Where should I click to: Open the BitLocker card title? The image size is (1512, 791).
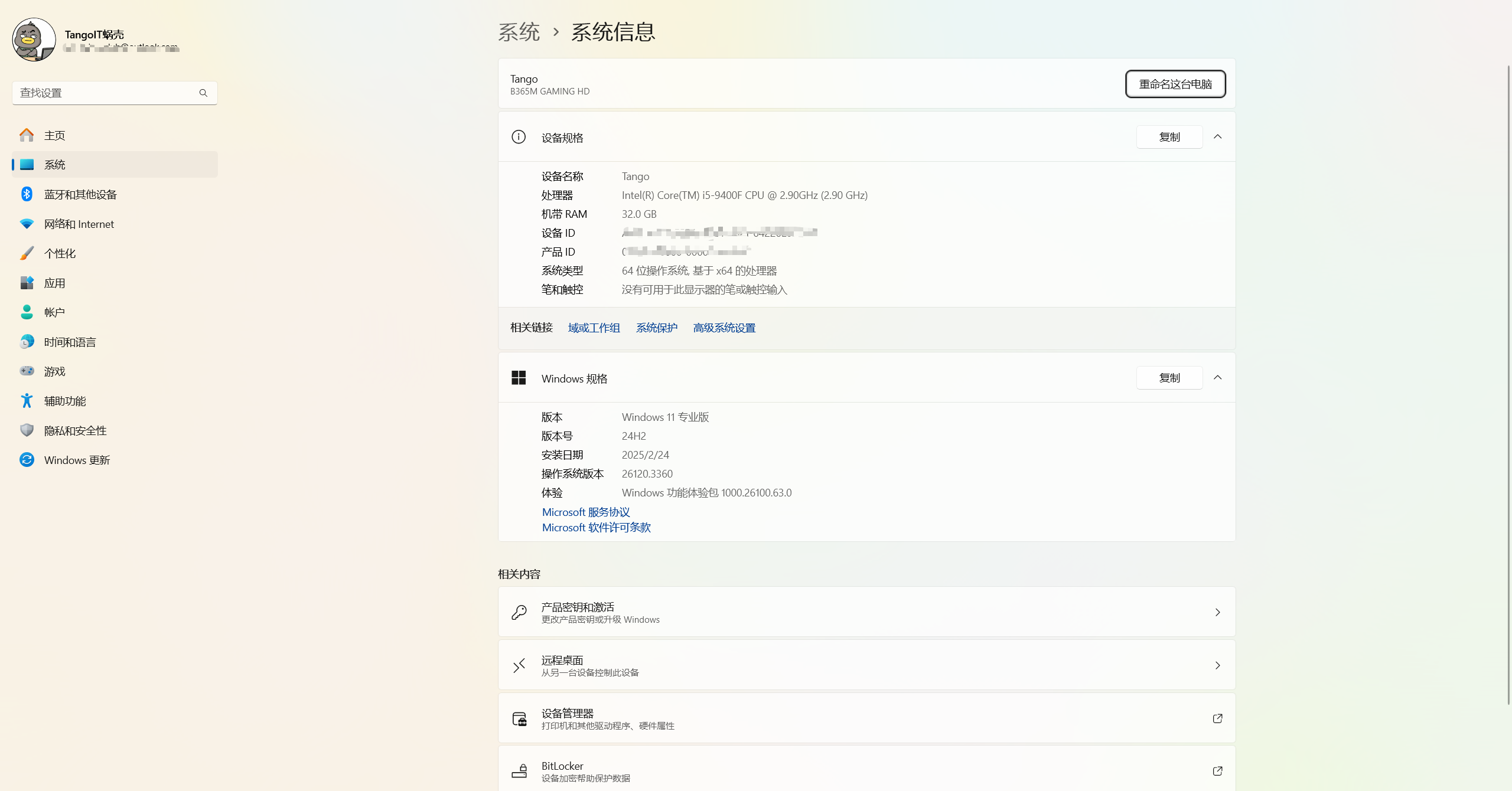click(562, 766)
